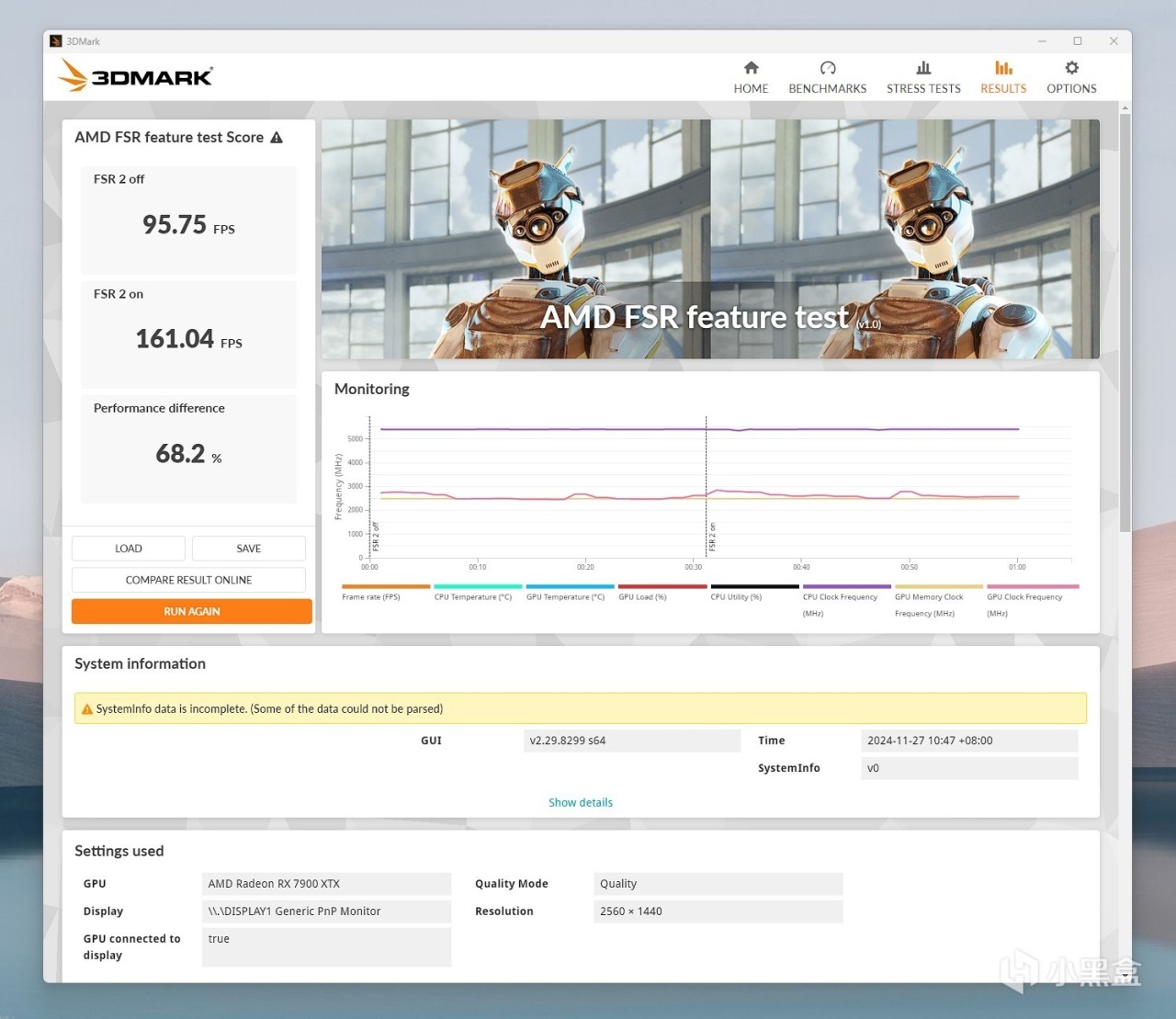Screen dimensions: 1176x1019
Task: Click the Settings used heading
Action: (x=119, y=851)
